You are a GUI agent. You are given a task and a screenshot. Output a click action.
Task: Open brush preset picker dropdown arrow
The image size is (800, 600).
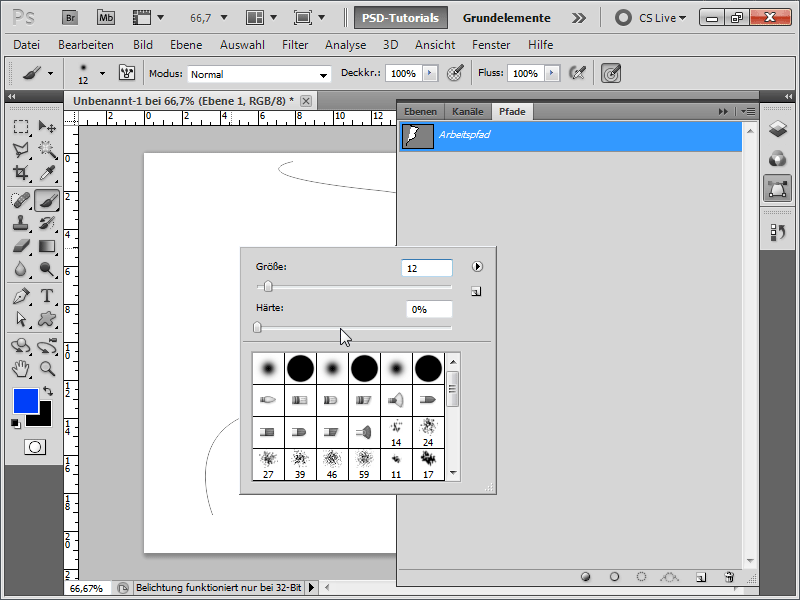click(x=103, y=73)
